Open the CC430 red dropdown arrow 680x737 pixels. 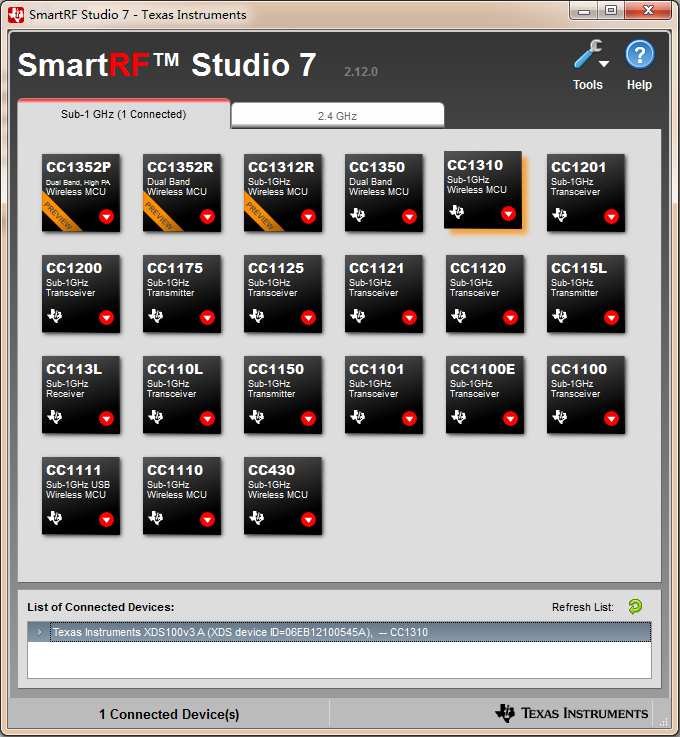pyautogui.click(x=308, y=519)
